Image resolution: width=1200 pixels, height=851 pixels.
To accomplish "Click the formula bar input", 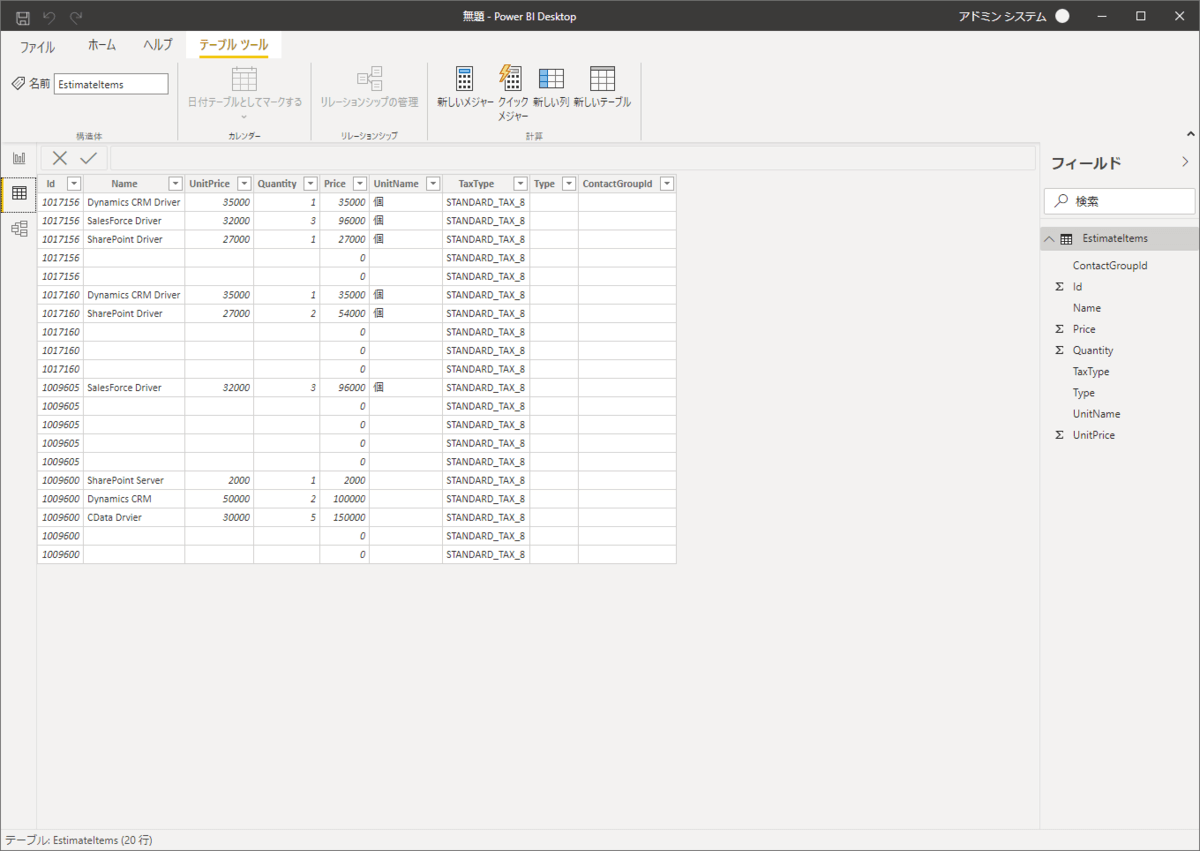I will coord(572,158).
